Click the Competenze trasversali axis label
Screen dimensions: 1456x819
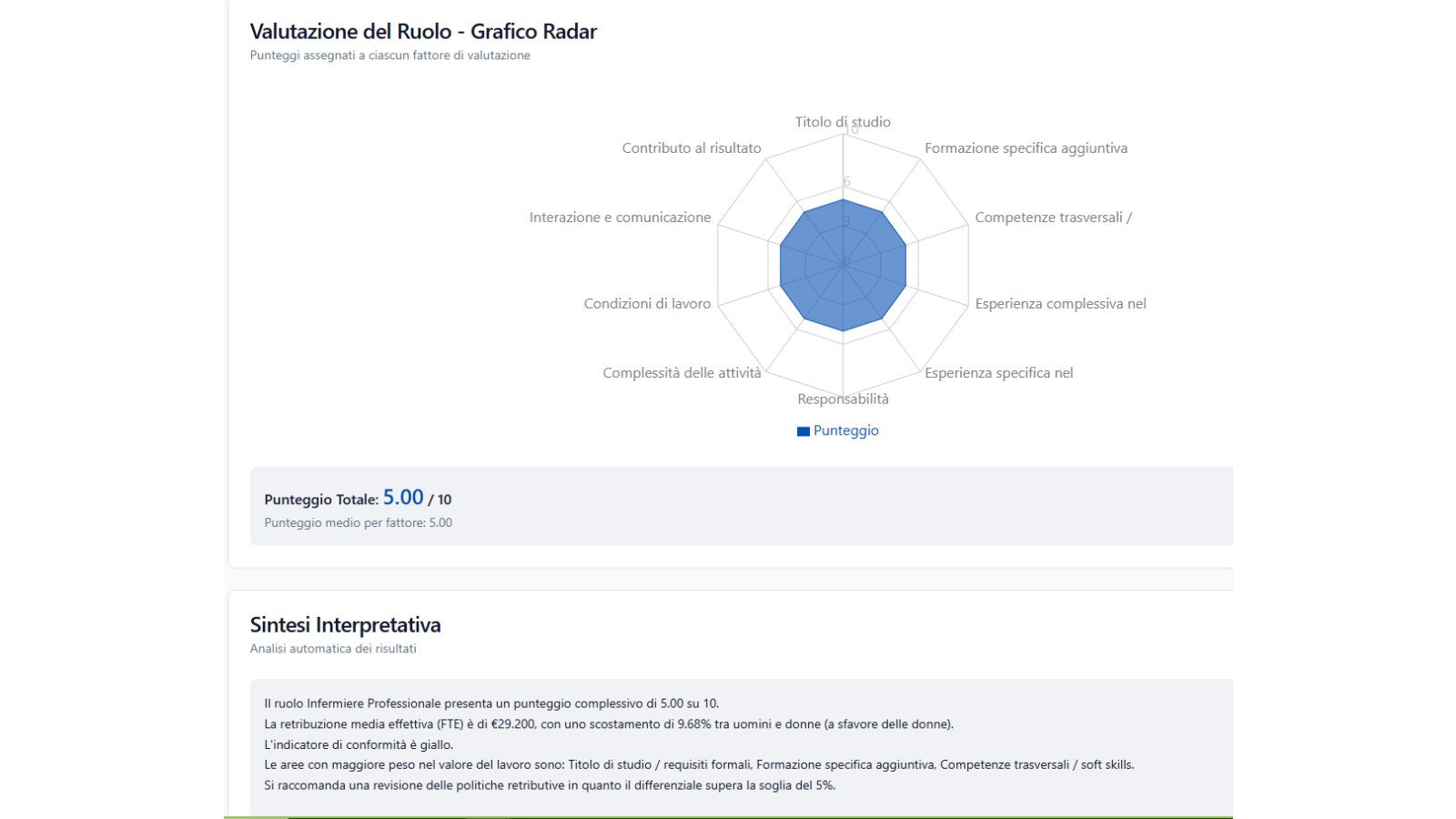1053,217
